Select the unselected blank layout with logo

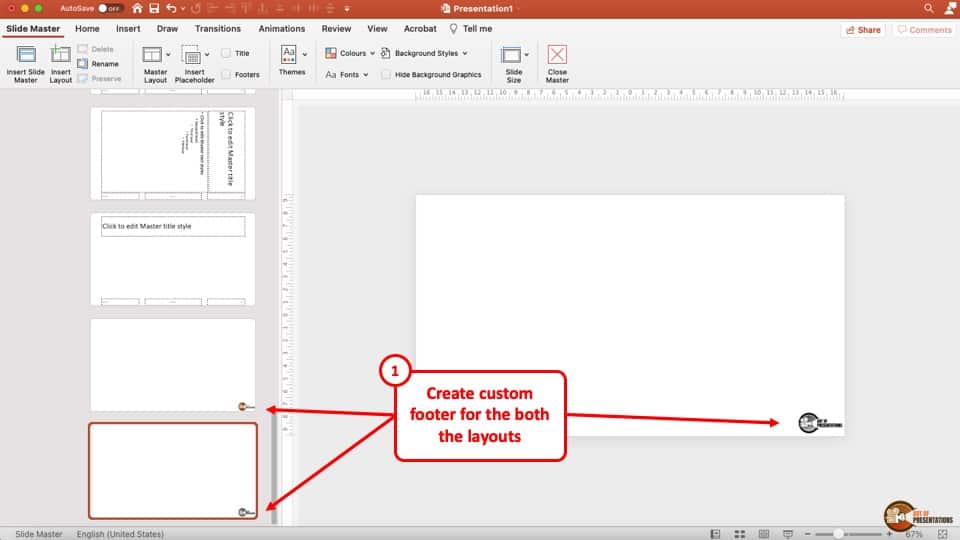(173, 365)
